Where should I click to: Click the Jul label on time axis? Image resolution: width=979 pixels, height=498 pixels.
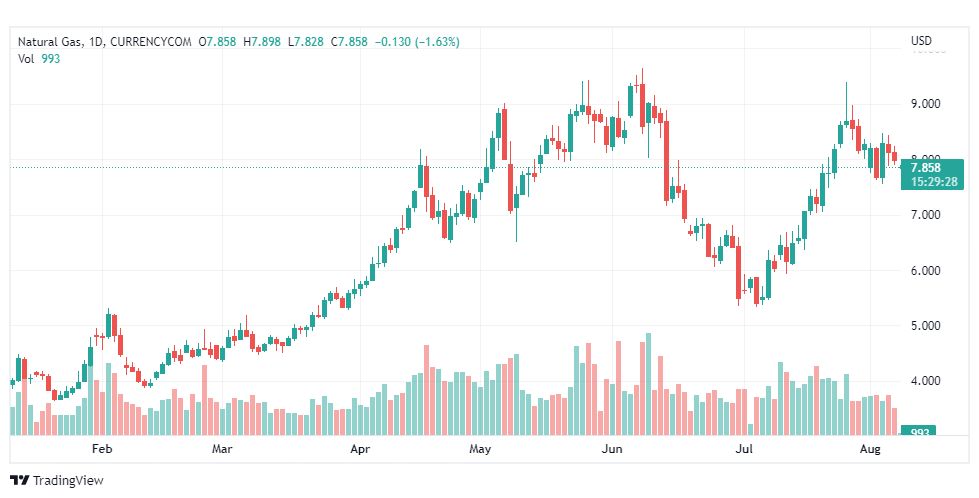744,449
